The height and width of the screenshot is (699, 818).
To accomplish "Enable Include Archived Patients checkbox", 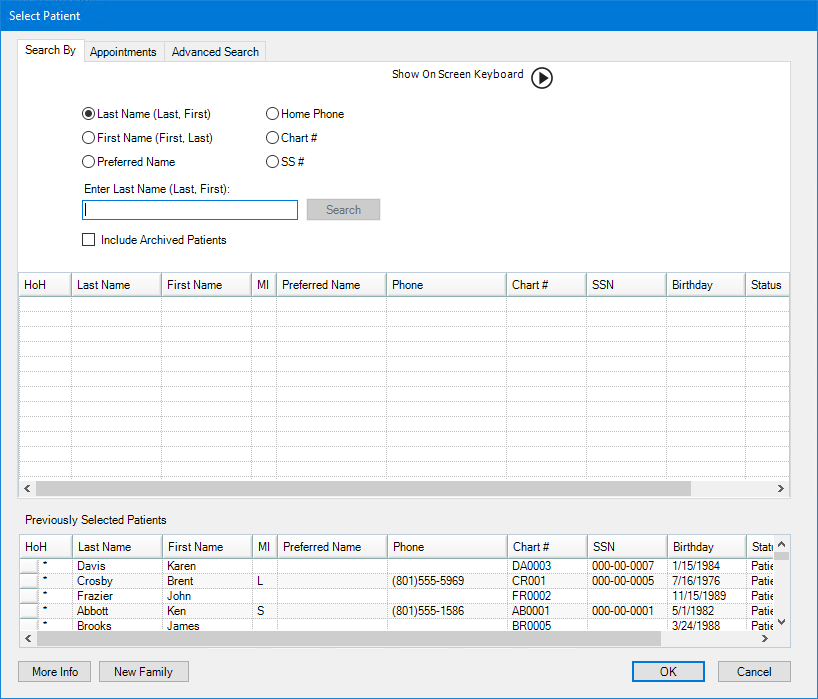I will pos(89,240).
